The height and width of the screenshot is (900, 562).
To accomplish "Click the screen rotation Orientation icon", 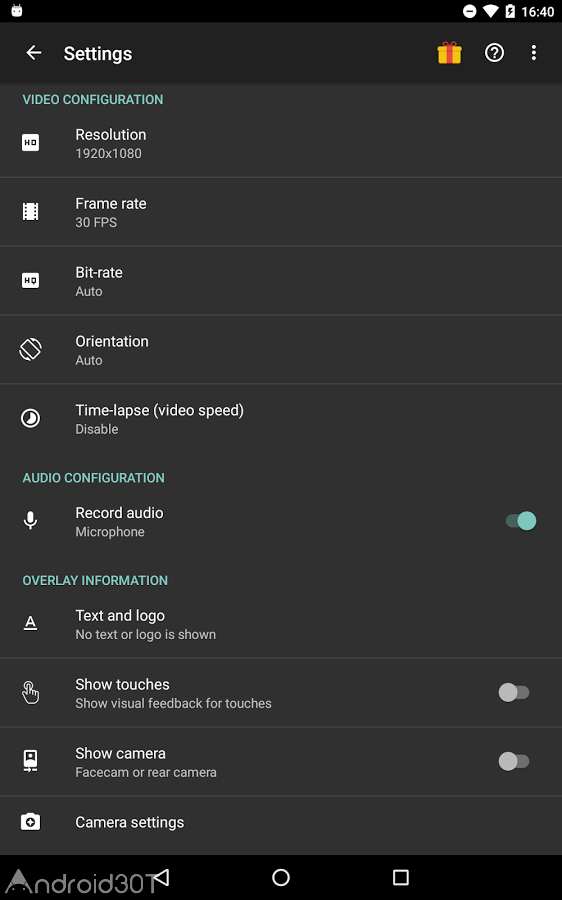I will 30,349.
